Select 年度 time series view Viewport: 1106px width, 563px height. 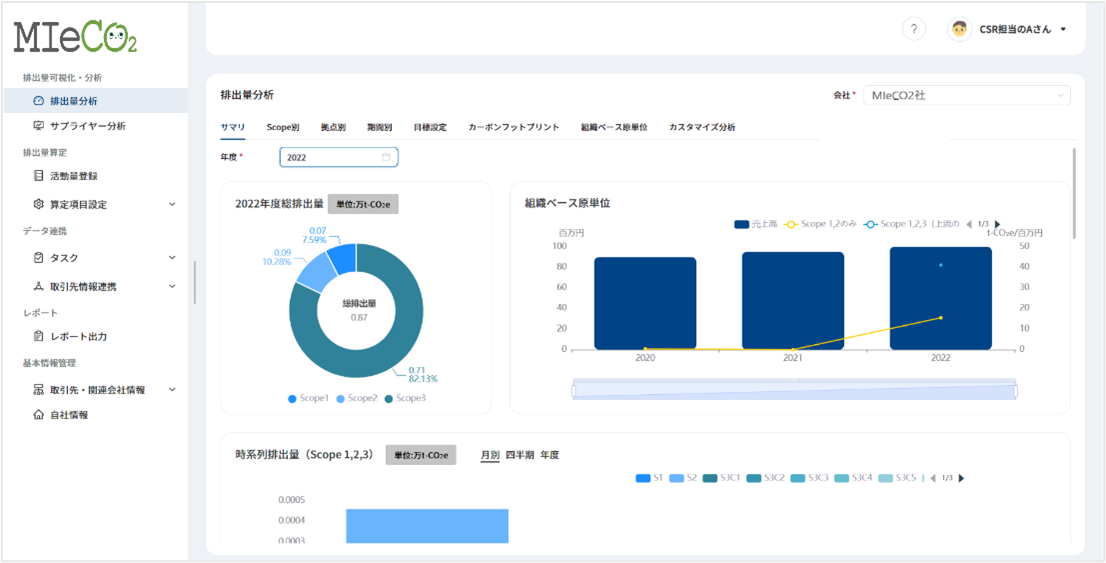tap(549, 455)
